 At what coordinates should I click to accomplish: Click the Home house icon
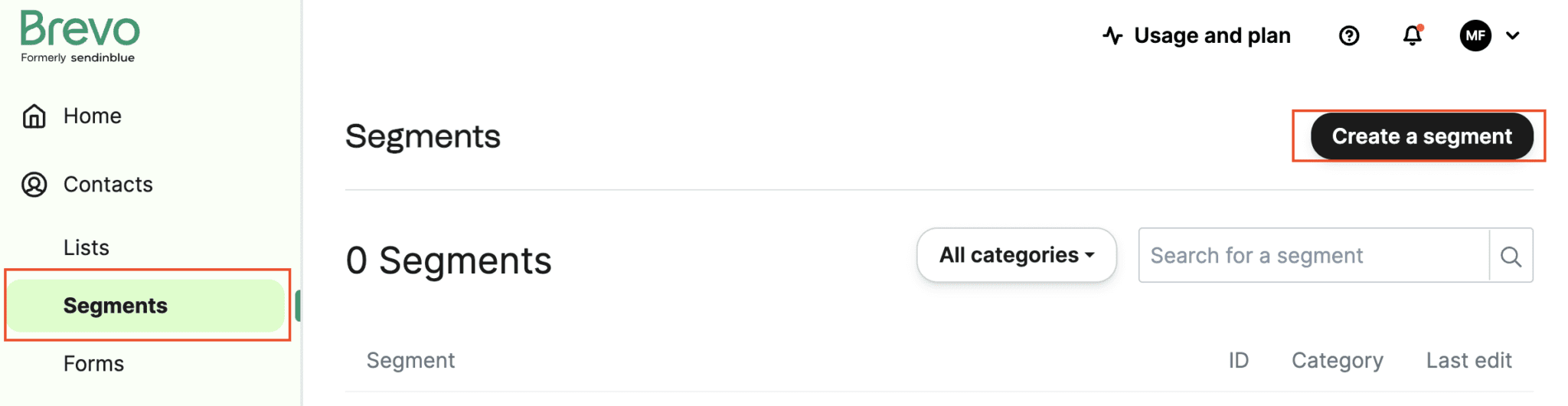click(x=34, y=116)
